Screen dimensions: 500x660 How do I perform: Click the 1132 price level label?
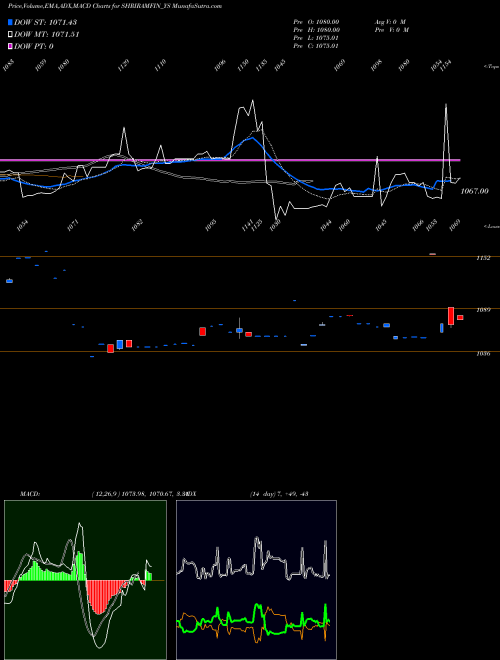(x=483, y=258)
